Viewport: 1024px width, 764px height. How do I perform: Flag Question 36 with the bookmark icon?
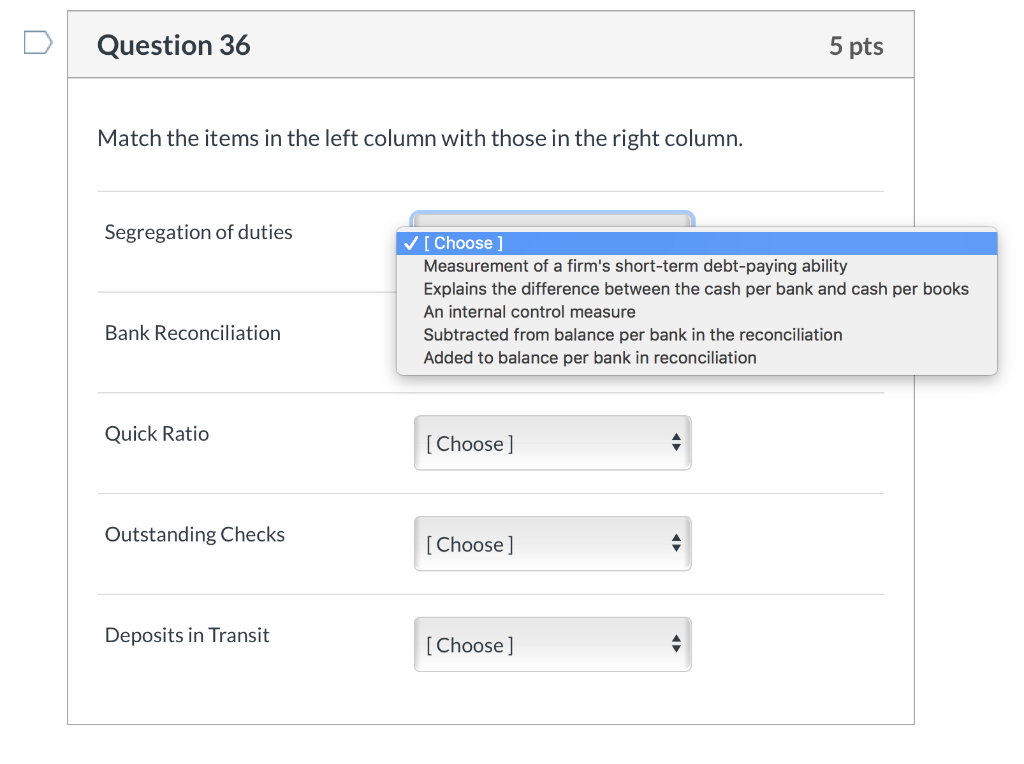pyautogui.click(x=37, y=43)
